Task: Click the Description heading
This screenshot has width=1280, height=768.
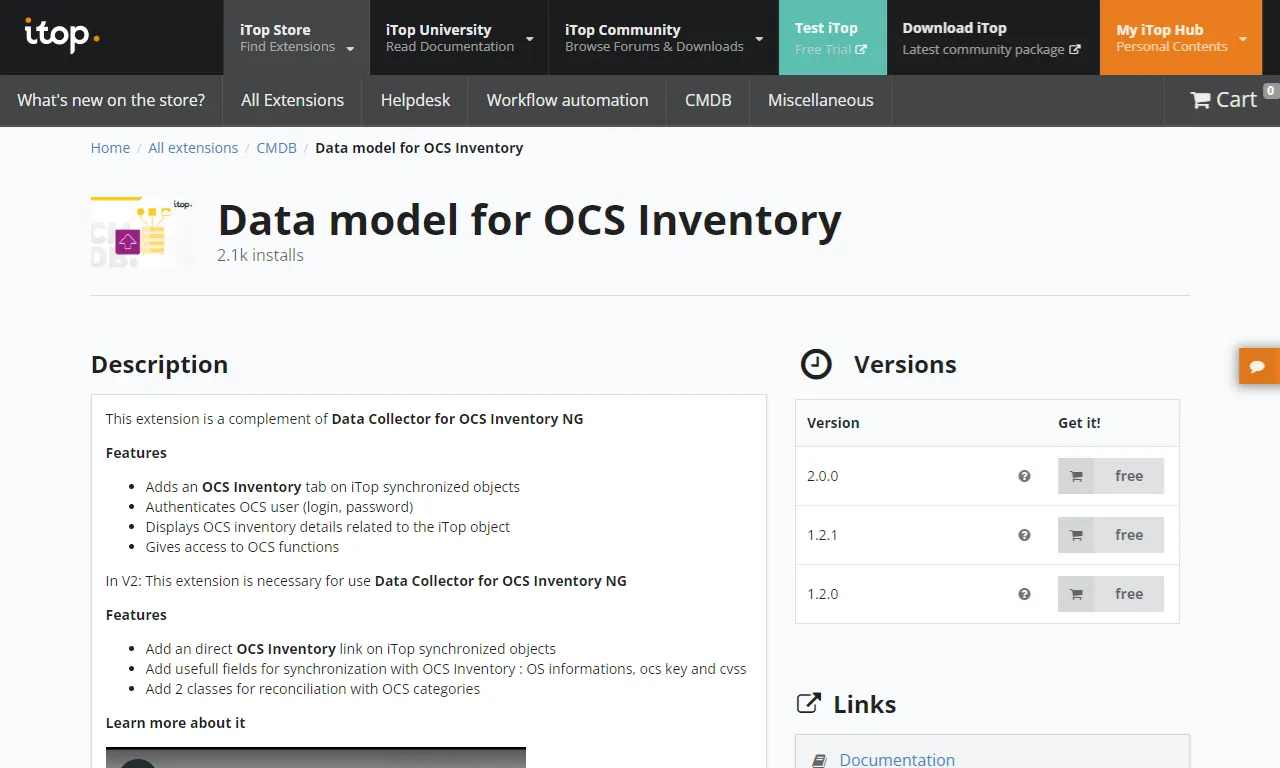Action: click(160, 364)
